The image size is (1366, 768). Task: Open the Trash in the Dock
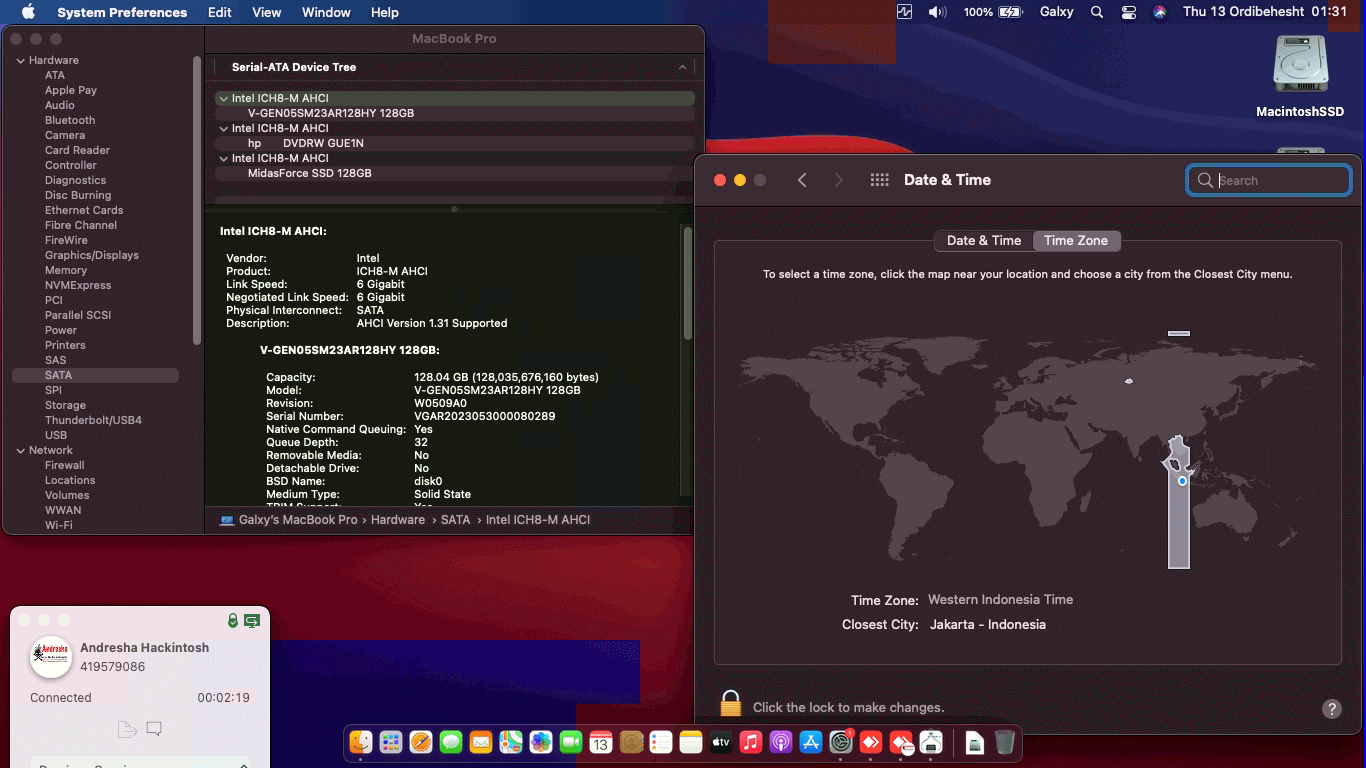(x=1005, y=742)
